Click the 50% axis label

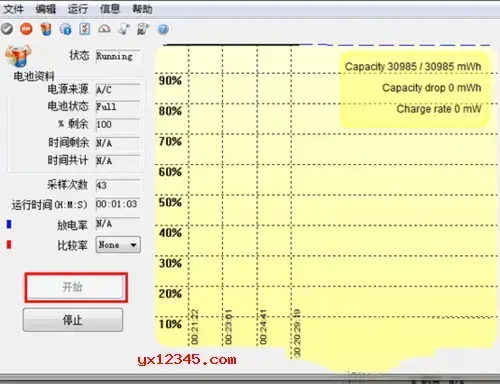click(170, 202)
